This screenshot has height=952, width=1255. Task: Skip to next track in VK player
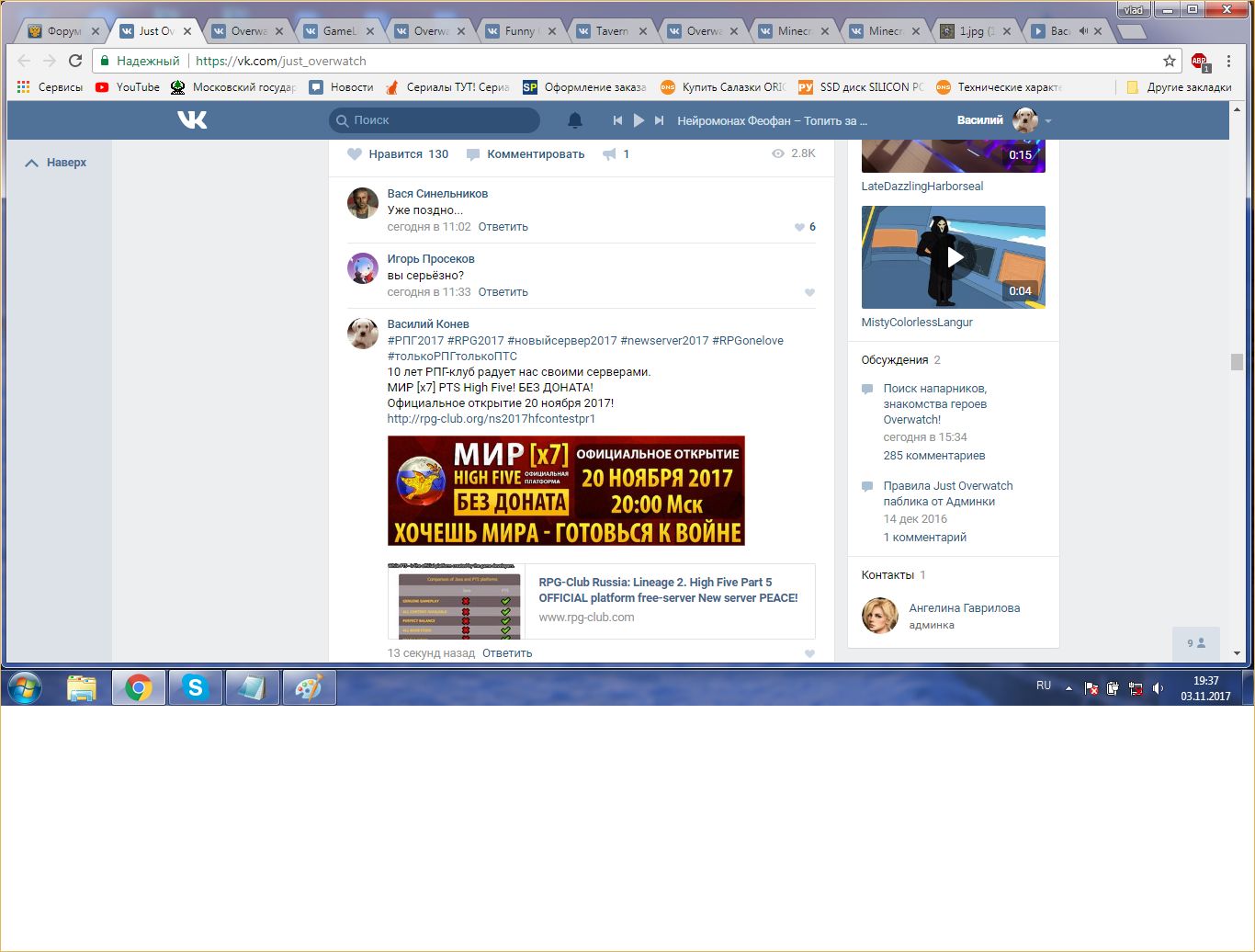click(659, 120)
